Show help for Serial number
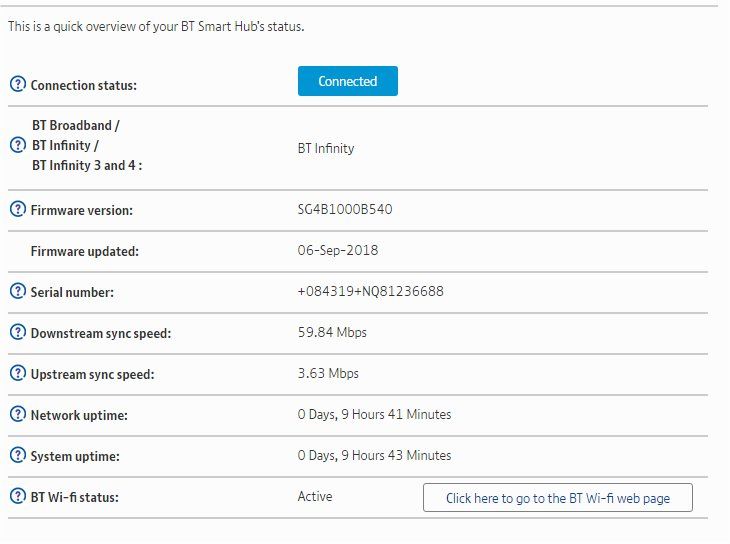The height and width of the screenshot is (544, 730). pos(17,291)
